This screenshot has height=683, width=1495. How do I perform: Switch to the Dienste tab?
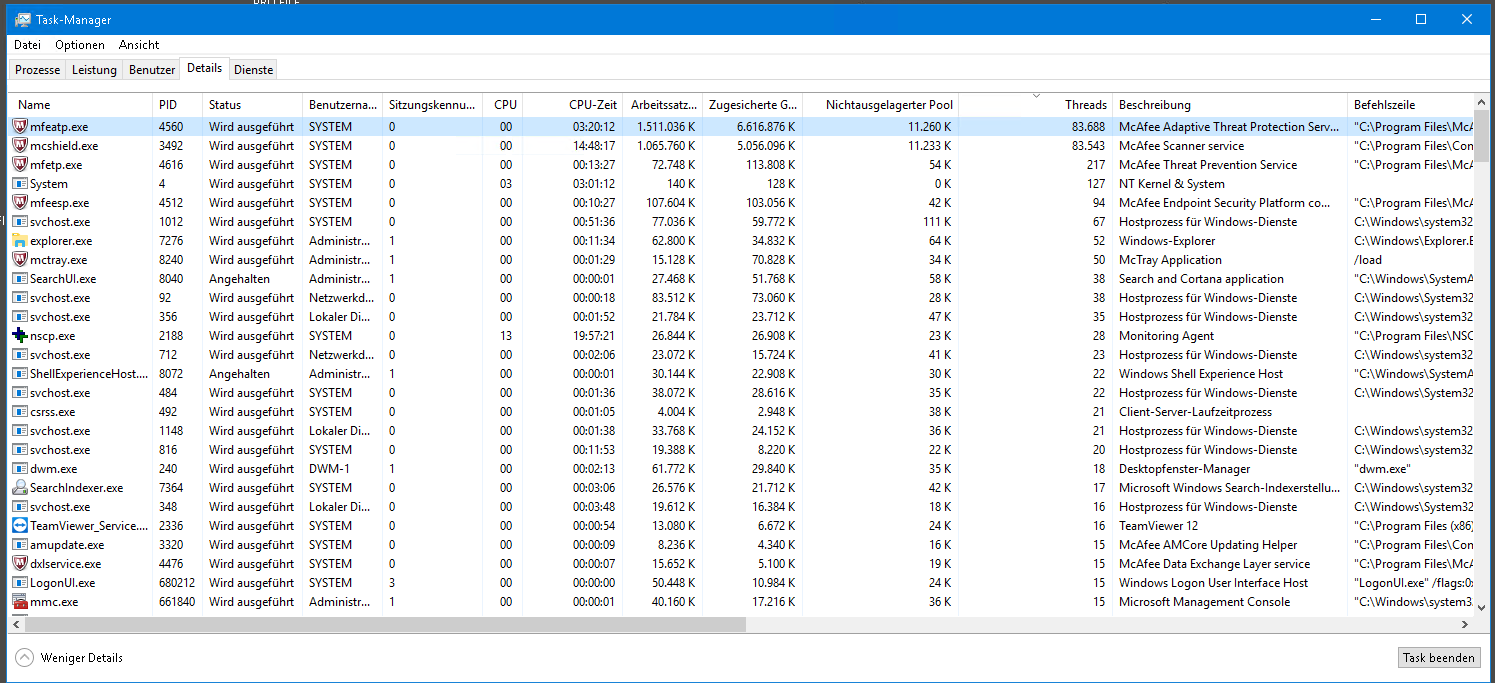pyautogui.click(x=253, y=70)
